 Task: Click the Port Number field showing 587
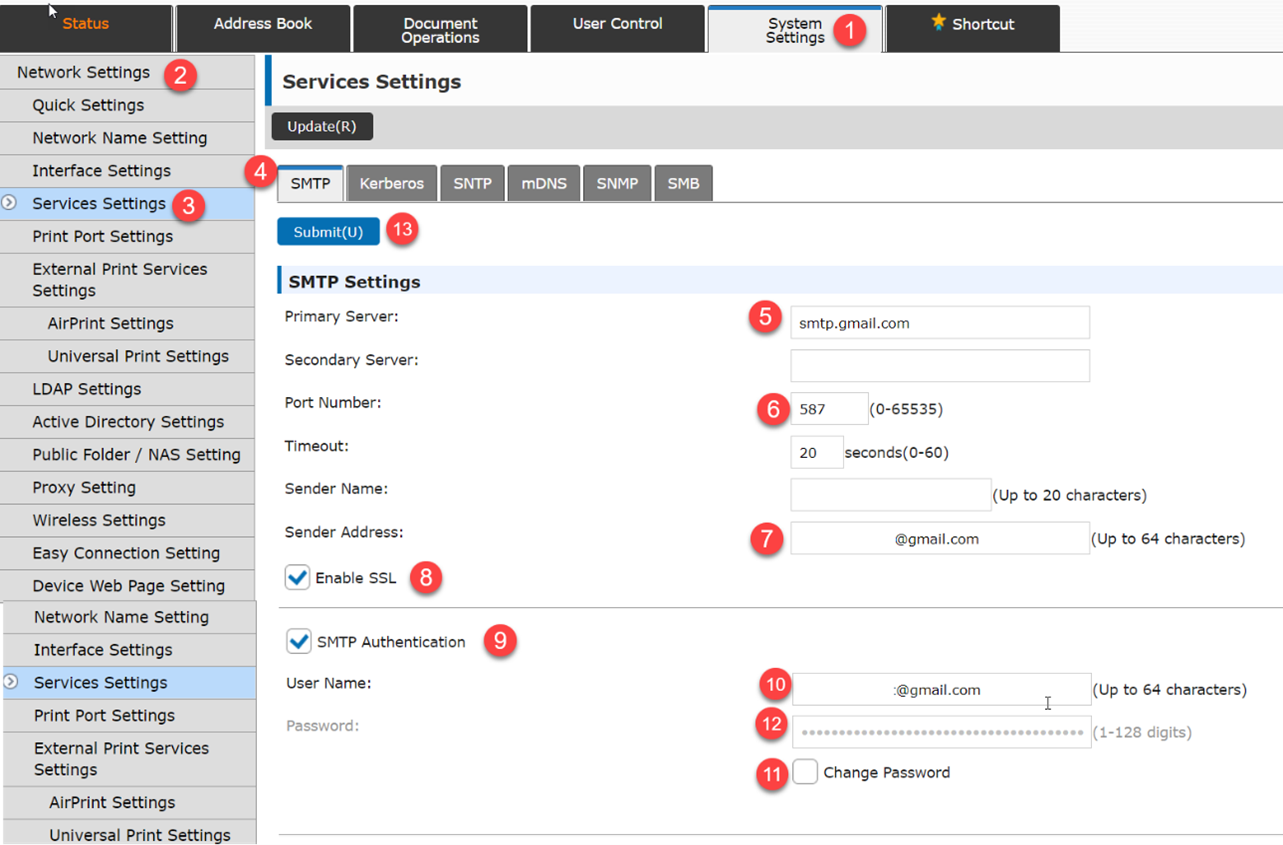click(x=829, y=409)
